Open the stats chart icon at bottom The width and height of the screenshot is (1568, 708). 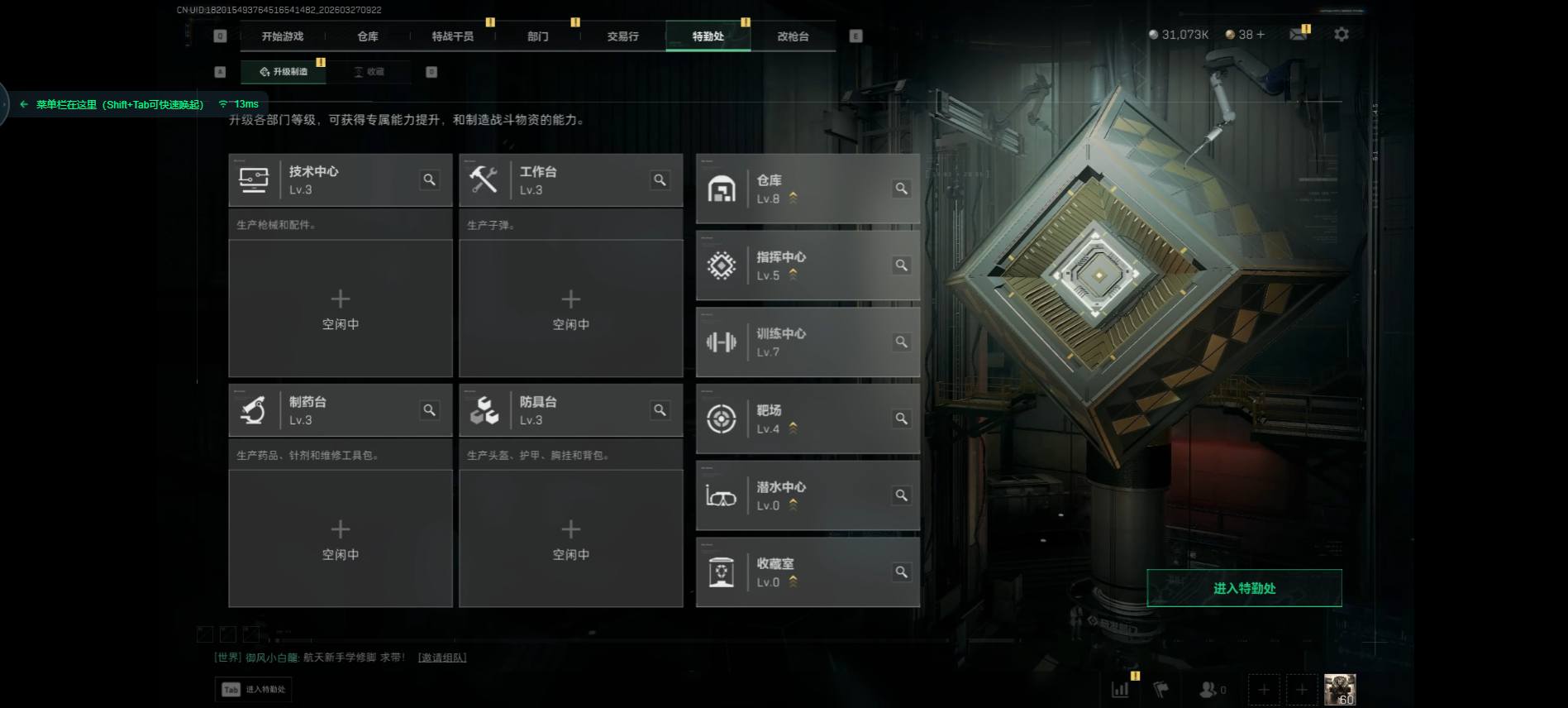pyautogui.click(x=1121, y=689)
